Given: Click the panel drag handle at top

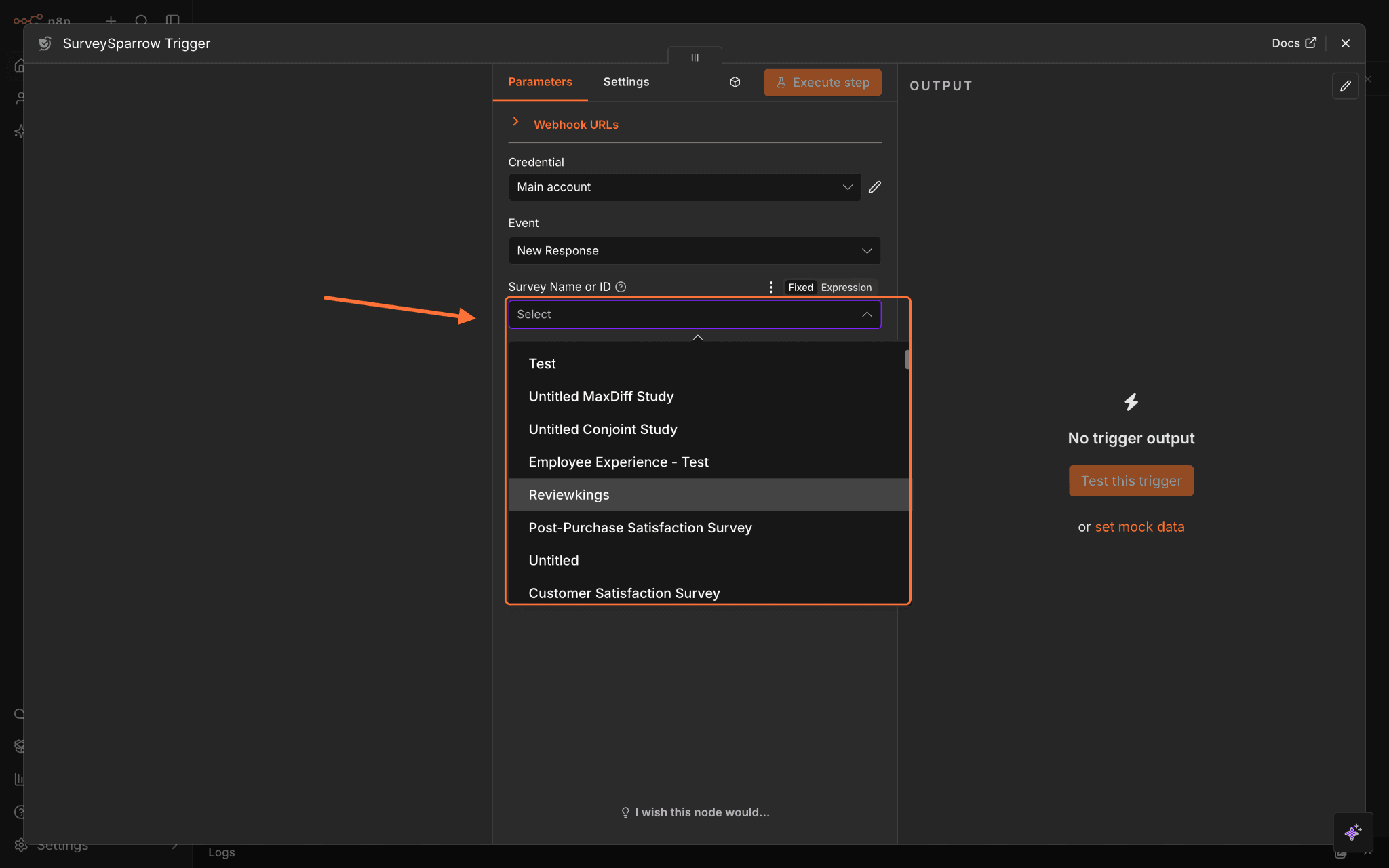Looking at the screenshot, I should pyautogui.click(x=694, y=57).
